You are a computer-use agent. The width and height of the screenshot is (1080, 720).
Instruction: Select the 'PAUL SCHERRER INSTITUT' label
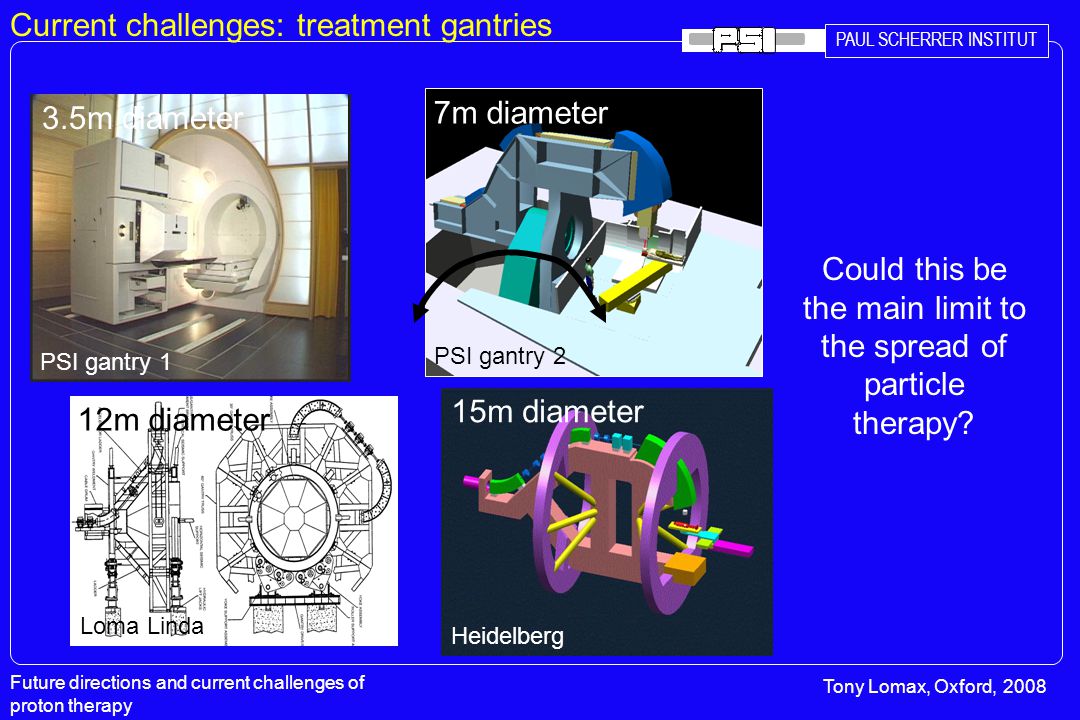point(937,40)
